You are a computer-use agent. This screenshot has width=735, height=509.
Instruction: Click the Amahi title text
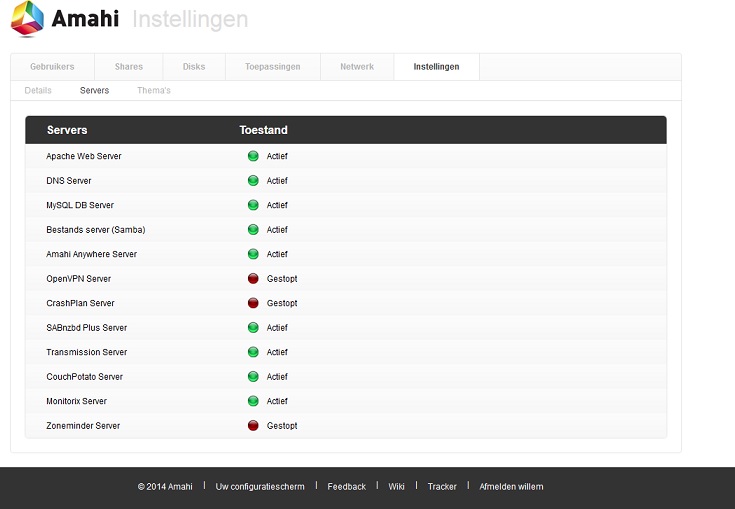[x=85, y=19]
